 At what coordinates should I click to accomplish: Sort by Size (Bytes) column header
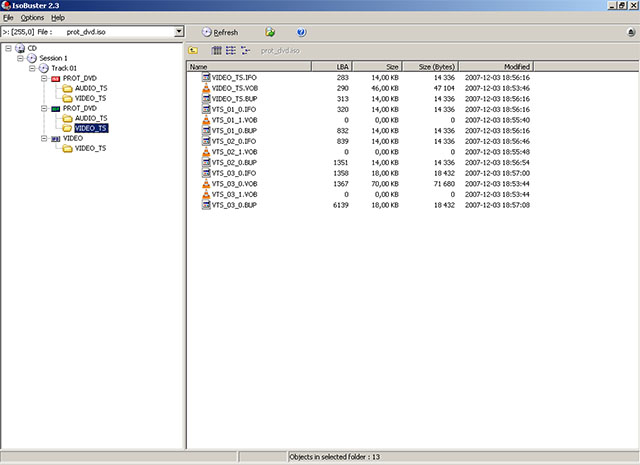click(431, 67)
